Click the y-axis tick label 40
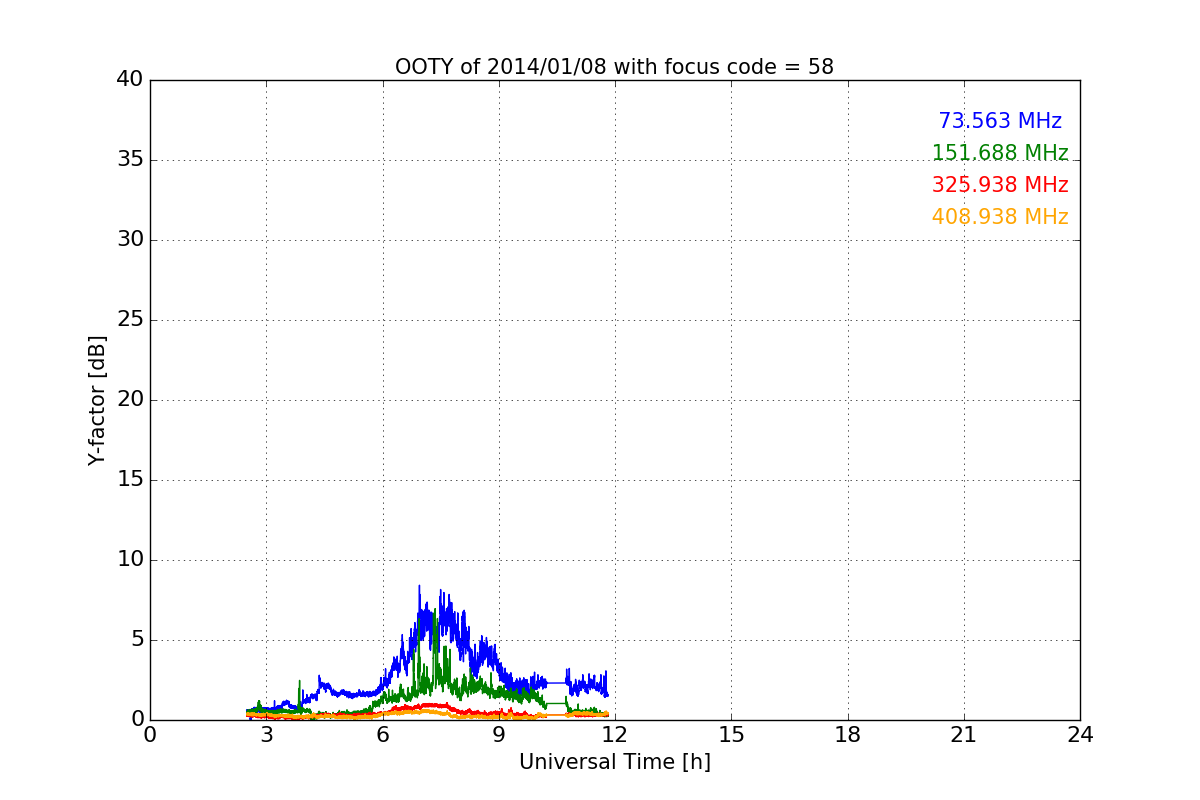The width and height of the screenshot is (1200, 800). 130,80
